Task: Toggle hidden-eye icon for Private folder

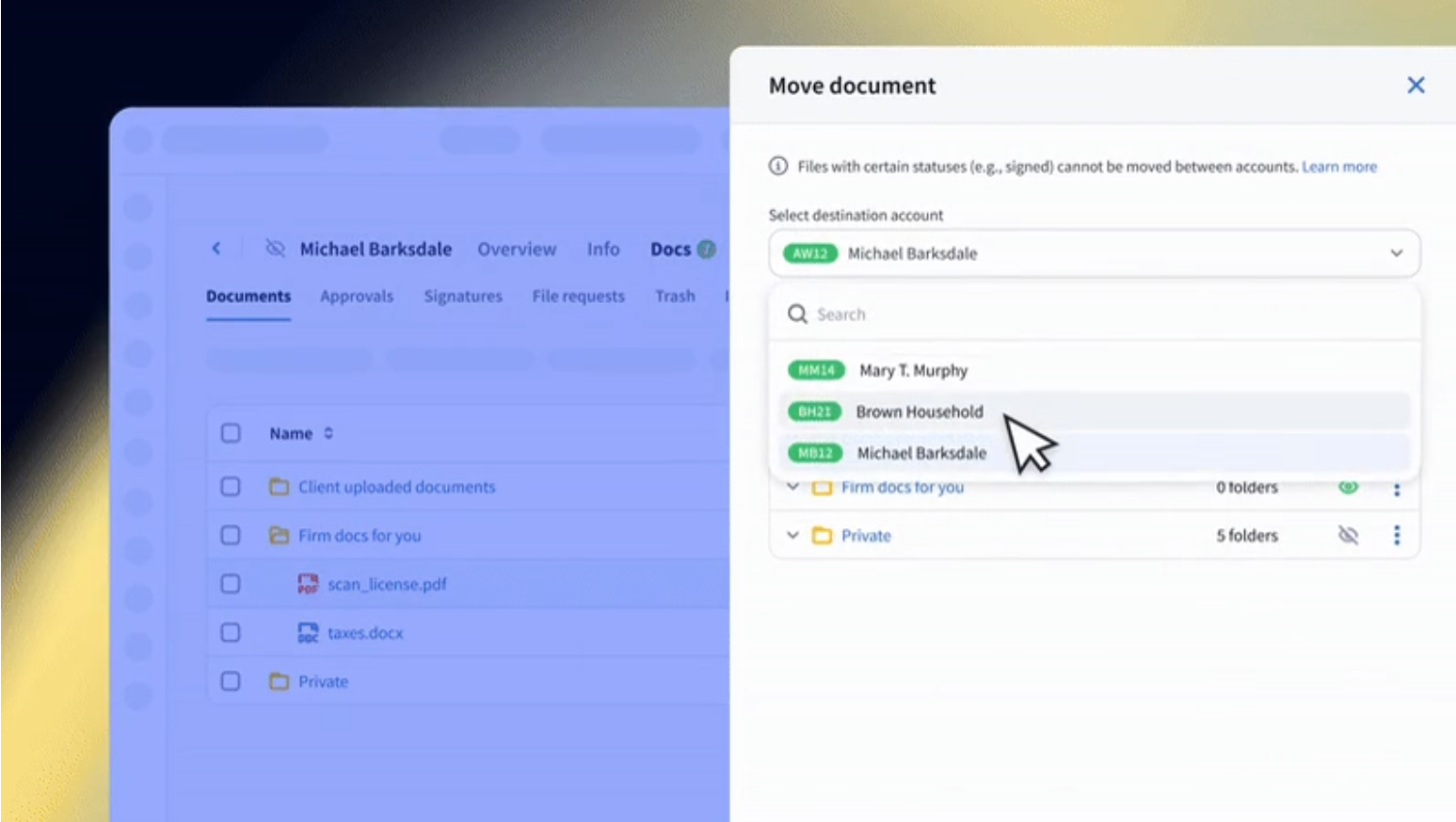Action: tap(1348, 536)
